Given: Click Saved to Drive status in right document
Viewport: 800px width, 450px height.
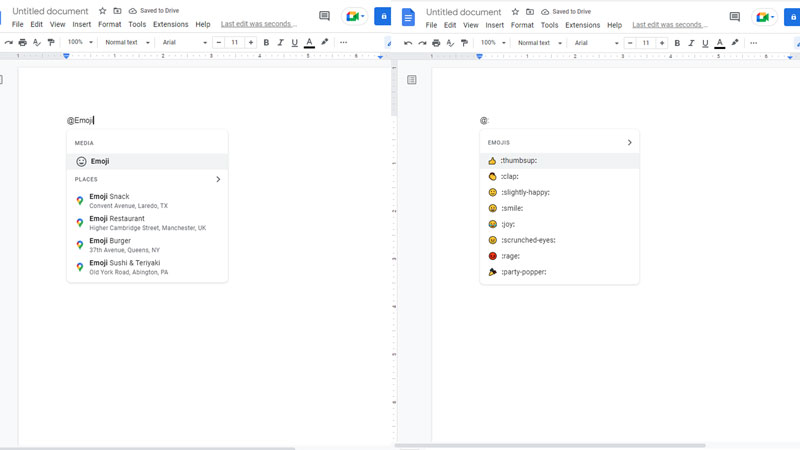Looking at the screenshot, I should (x=566, y=12).
